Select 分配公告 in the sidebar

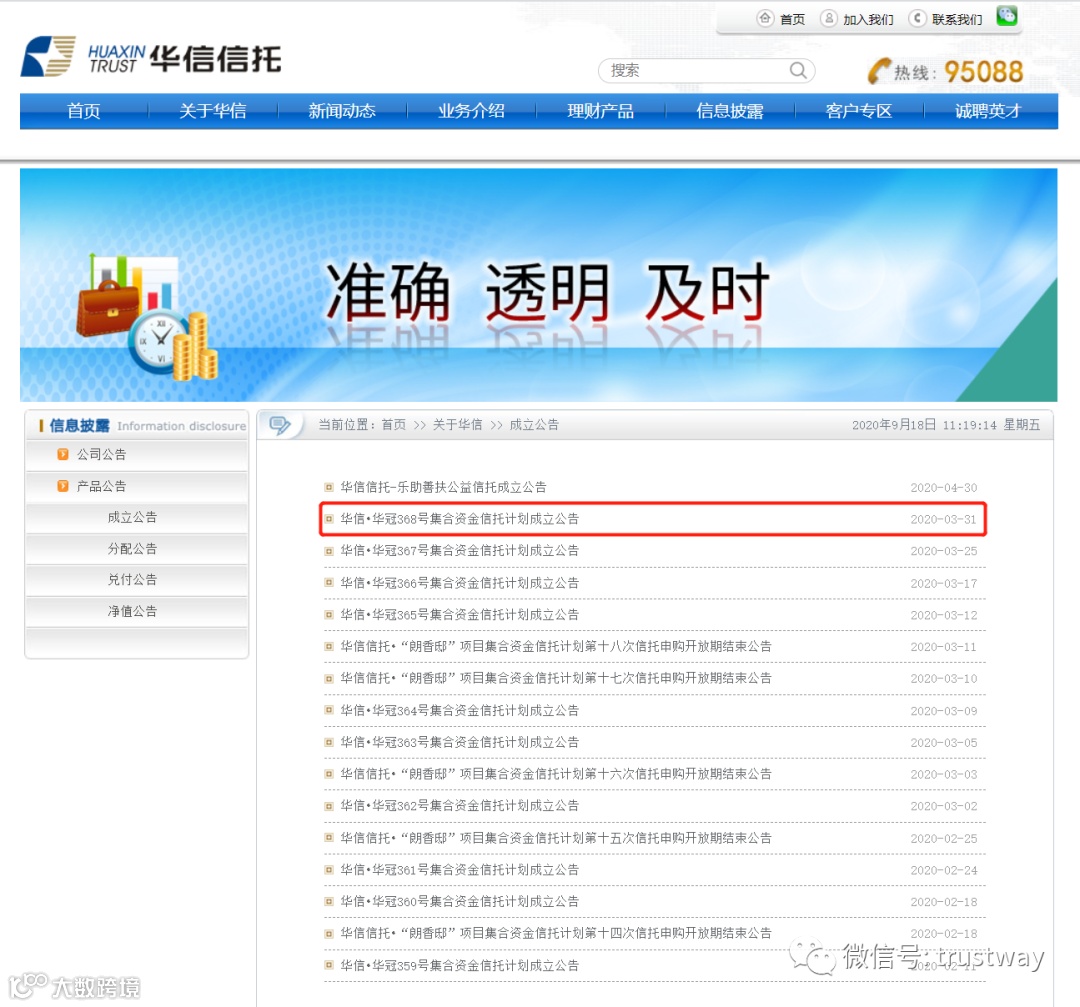[132, 549]
